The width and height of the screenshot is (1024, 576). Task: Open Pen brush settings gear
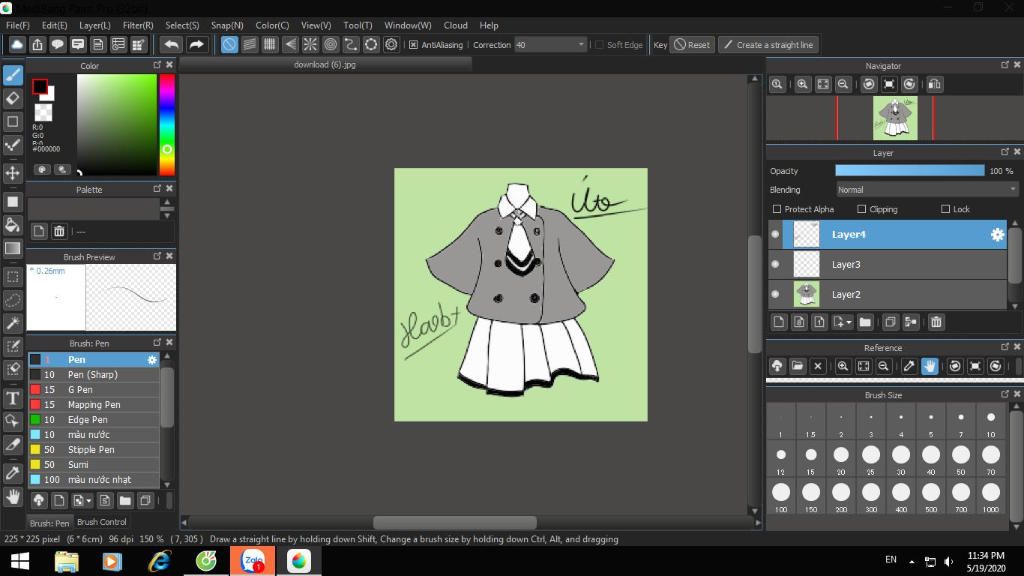click(152, 360)
